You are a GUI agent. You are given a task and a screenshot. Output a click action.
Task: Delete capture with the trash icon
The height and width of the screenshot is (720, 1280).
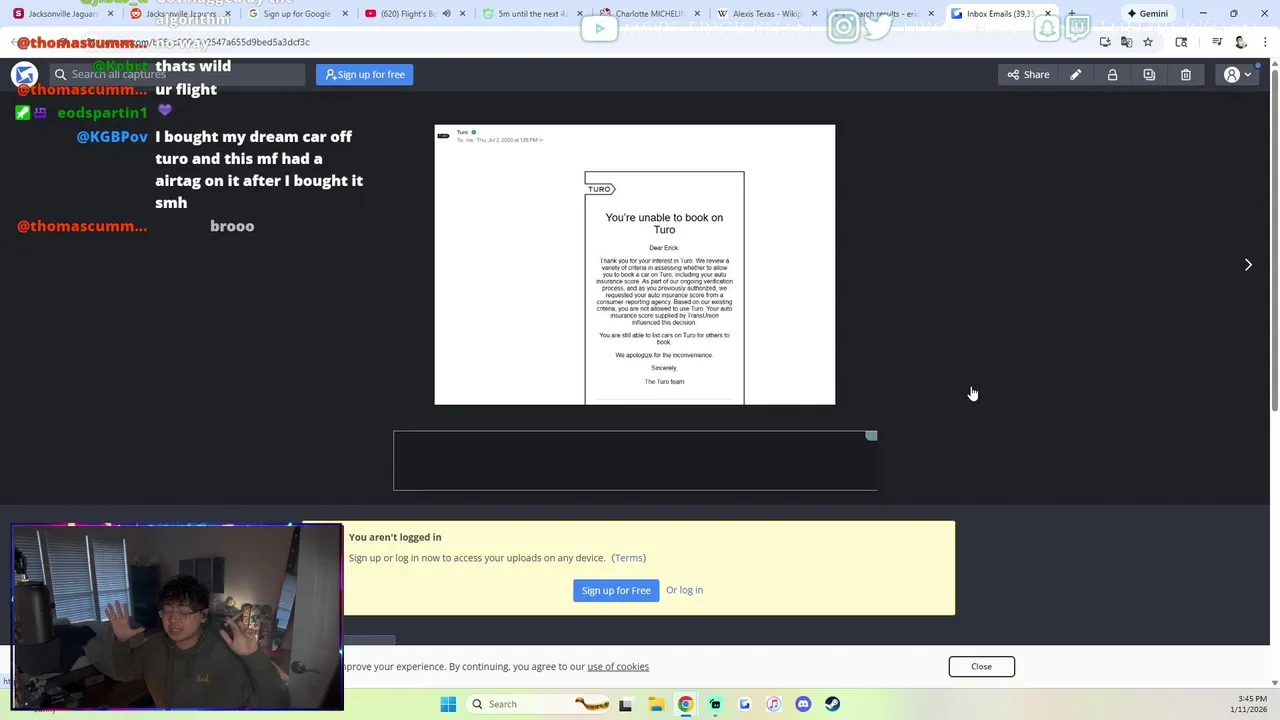click(1186, 74)
